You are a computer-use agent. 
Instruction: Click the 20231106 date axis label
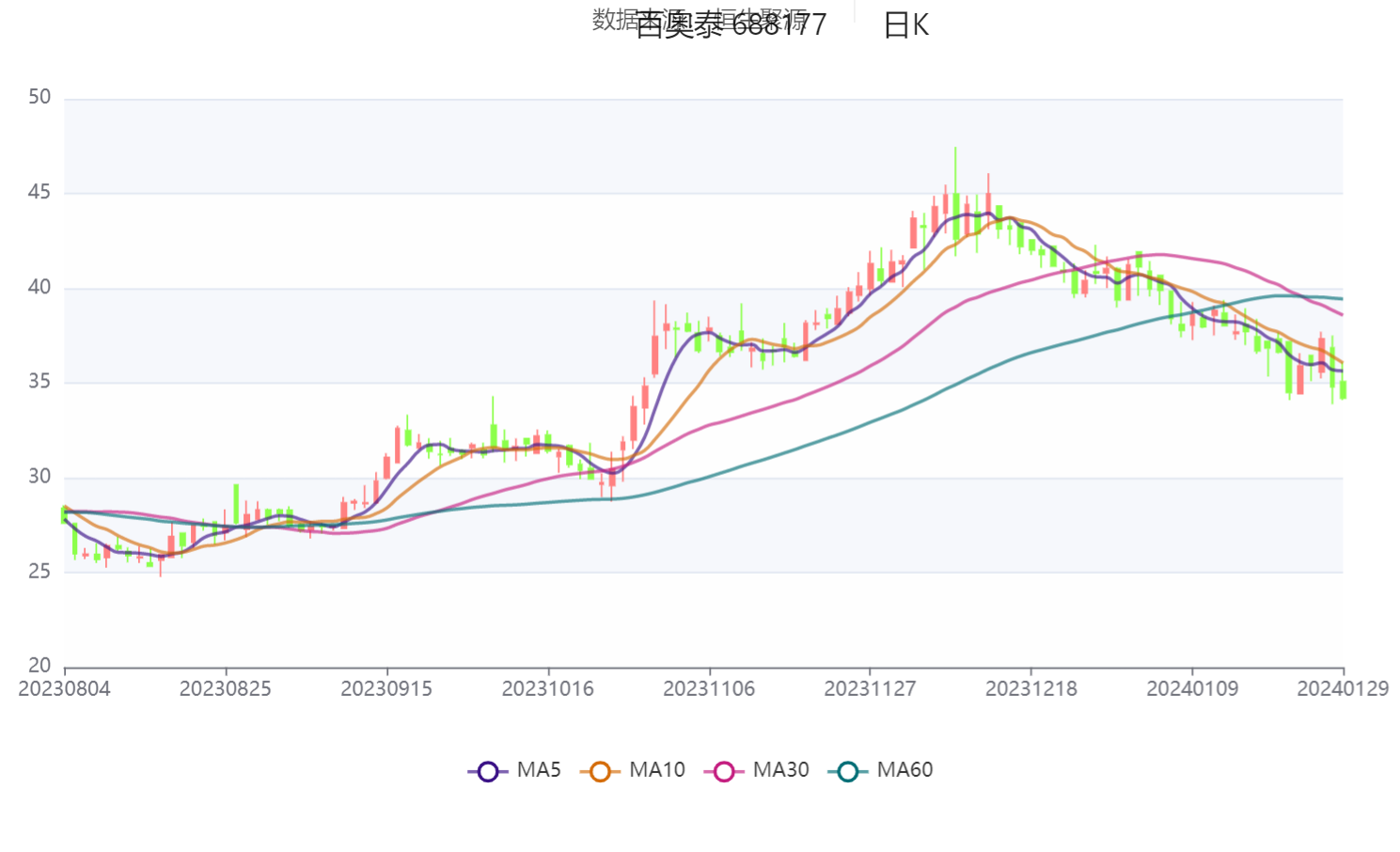pos(709,689)
